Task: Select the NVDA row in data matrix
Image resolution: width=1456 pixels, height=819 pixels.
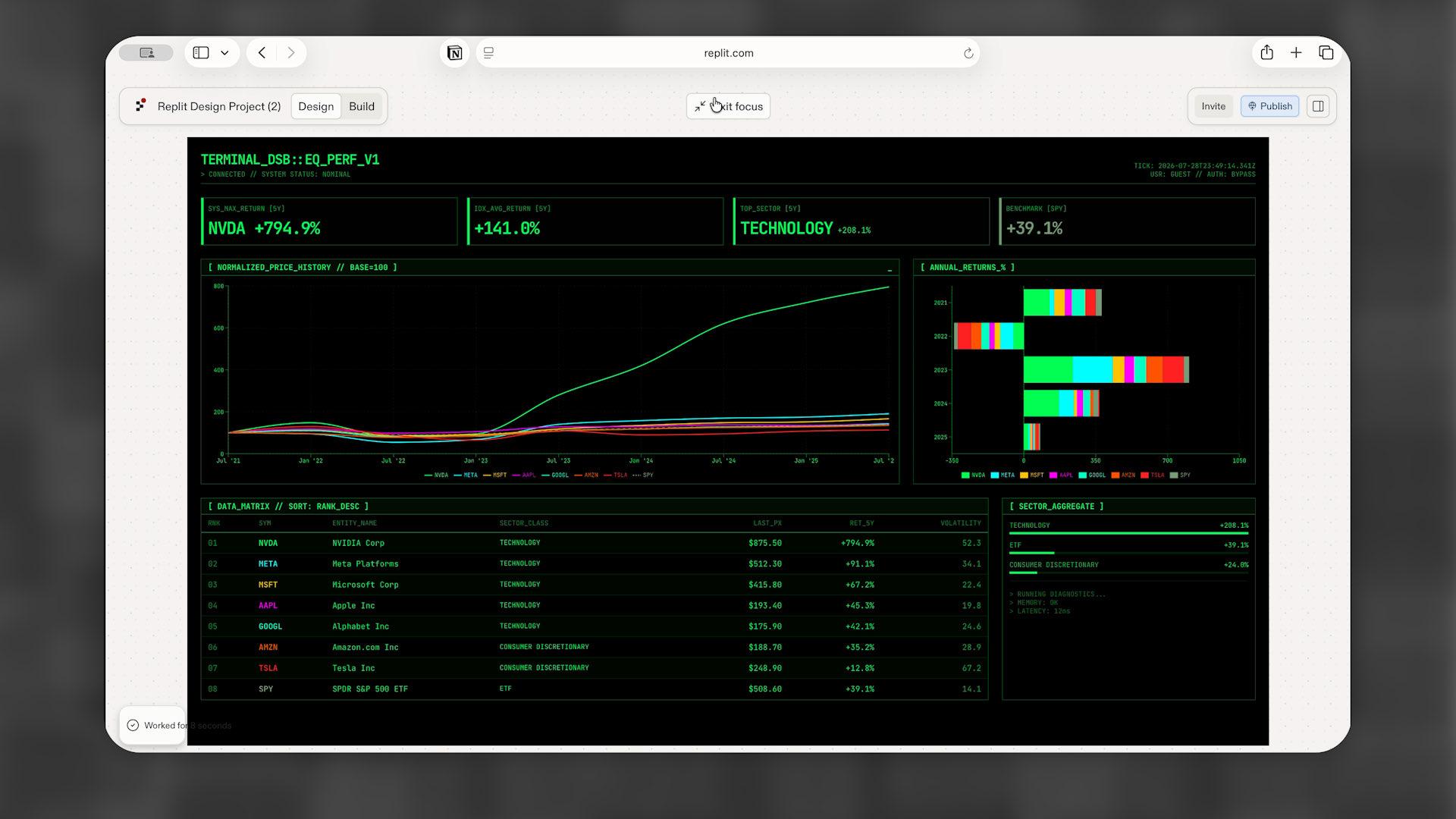Action: tap(595, 543)
